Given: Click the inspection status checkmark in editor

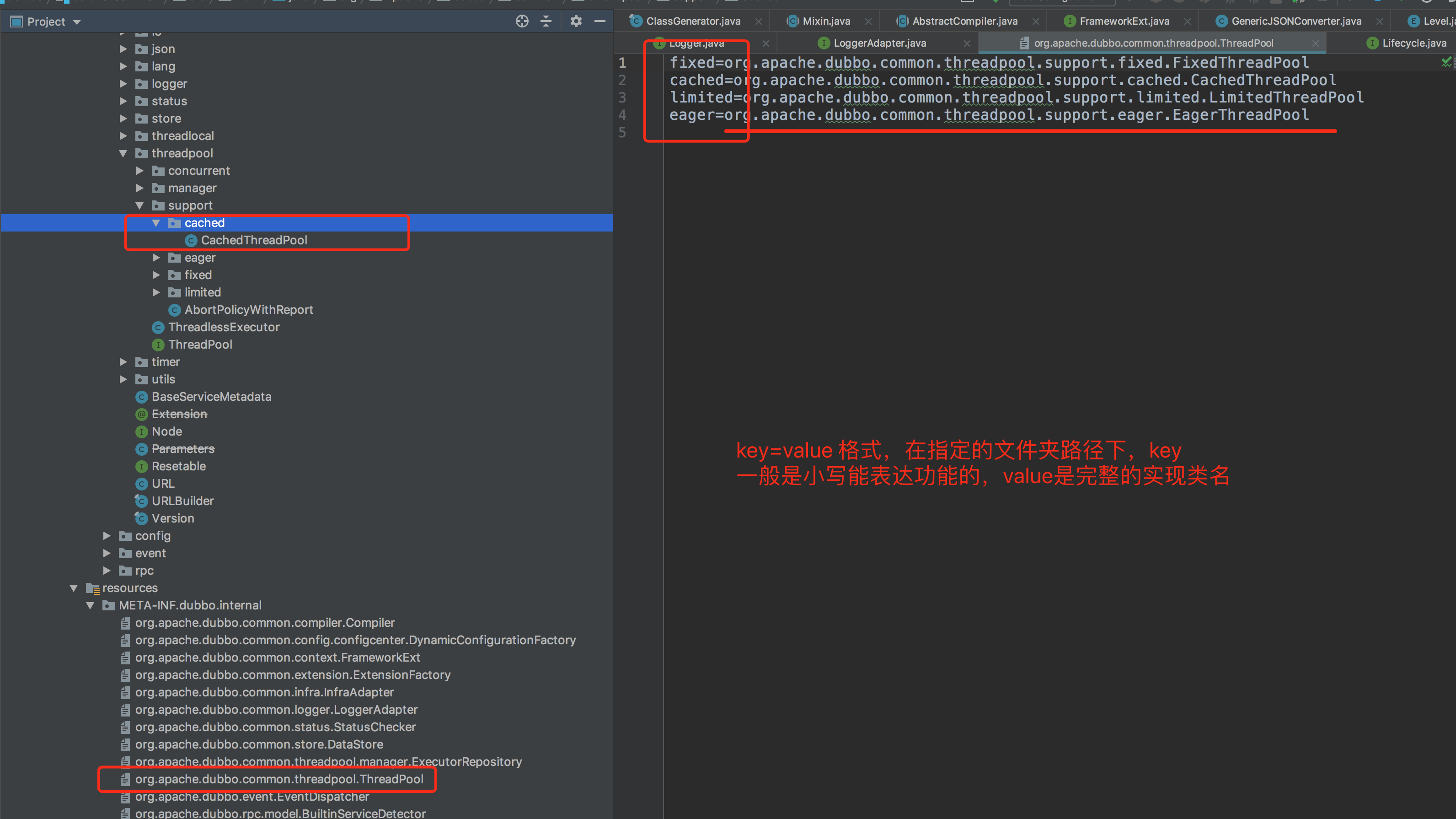Looking at the screenshot, I should click(x=1446, y=62).
